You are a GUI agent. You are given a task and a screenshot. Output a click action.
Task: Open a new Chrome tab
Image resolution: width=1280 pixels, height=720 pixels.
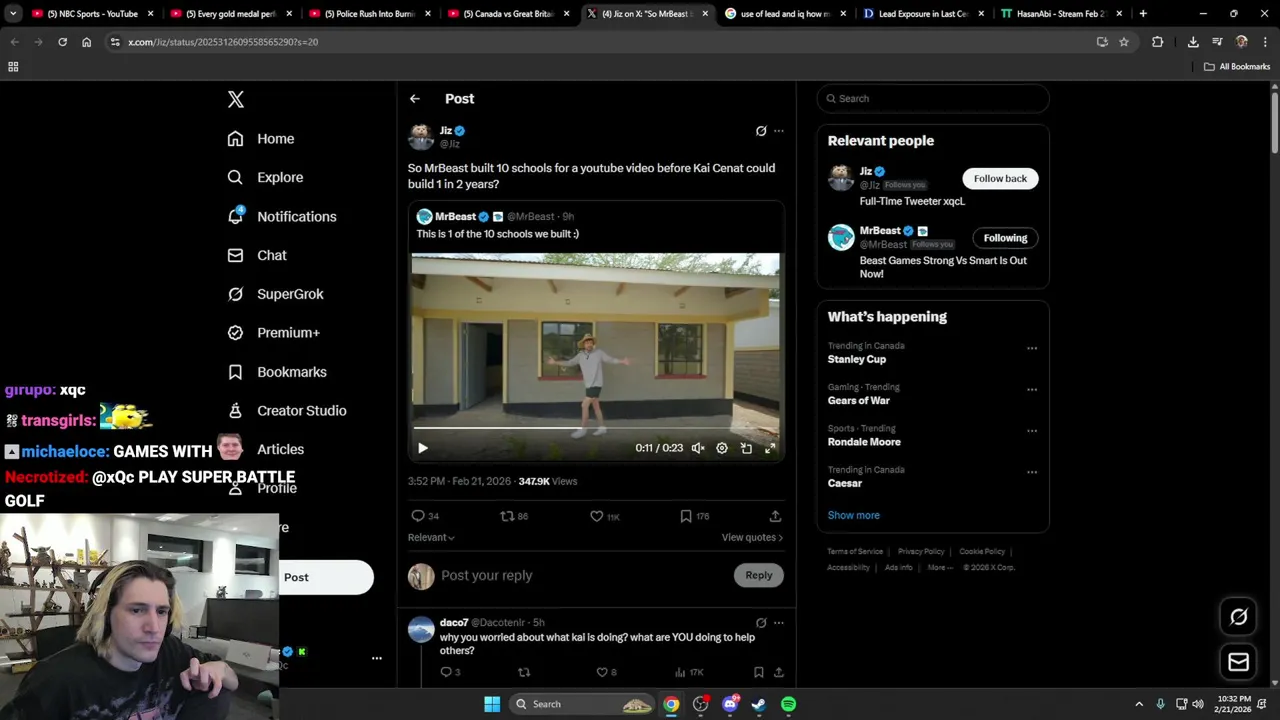(1143, 14)
